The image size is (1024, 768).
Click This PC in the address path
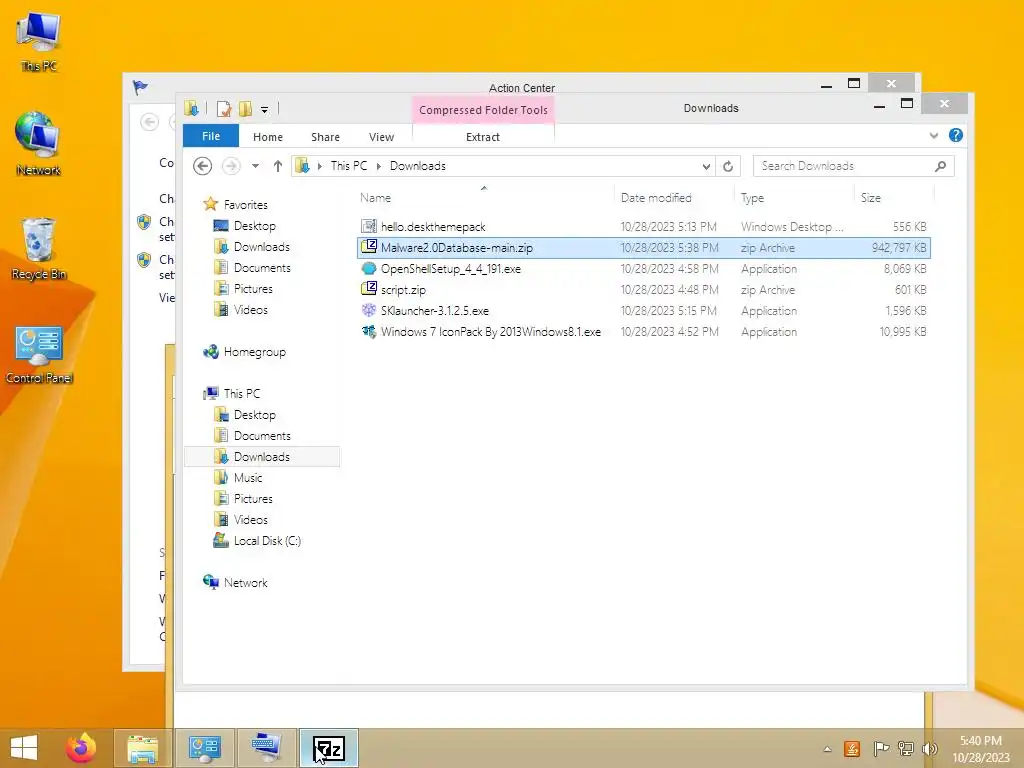coord(349,166)
